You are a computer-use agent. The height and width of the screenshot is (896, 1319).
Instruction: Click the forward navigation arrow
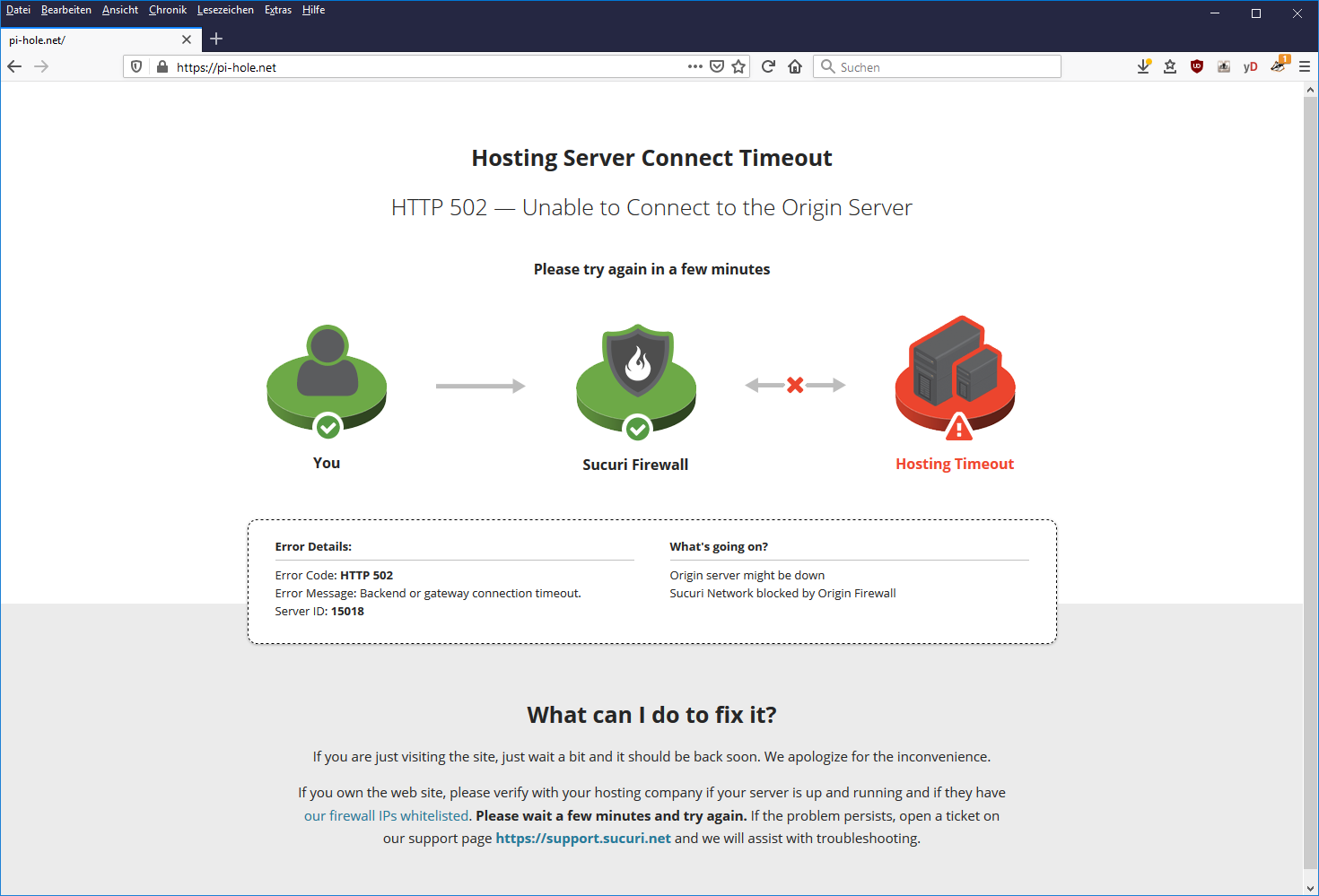(41, 66)
